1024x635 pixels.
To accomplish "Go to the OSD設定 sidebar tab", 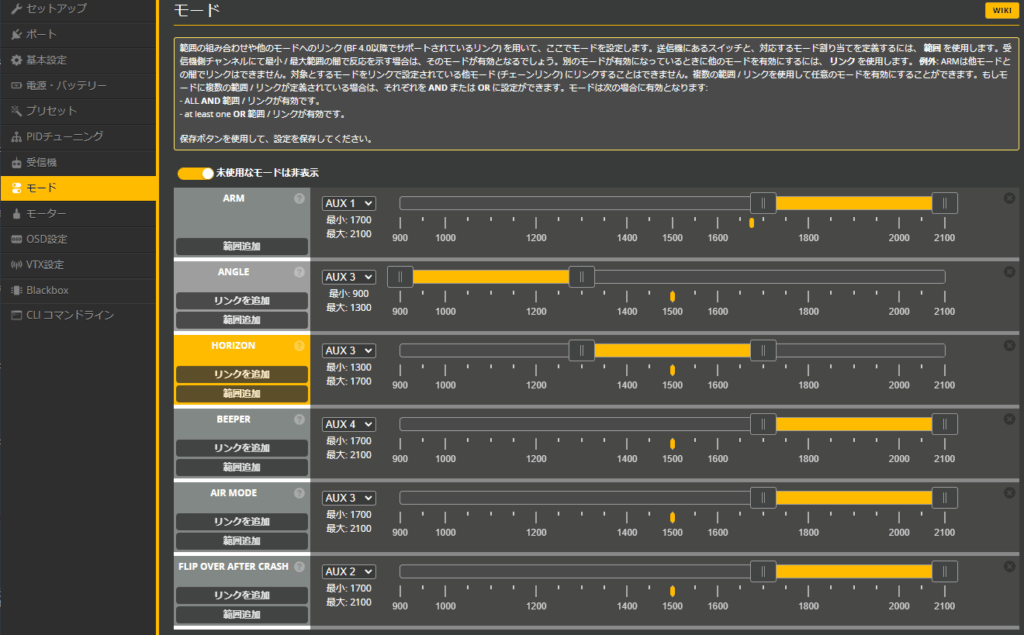I will pos(46,239).
